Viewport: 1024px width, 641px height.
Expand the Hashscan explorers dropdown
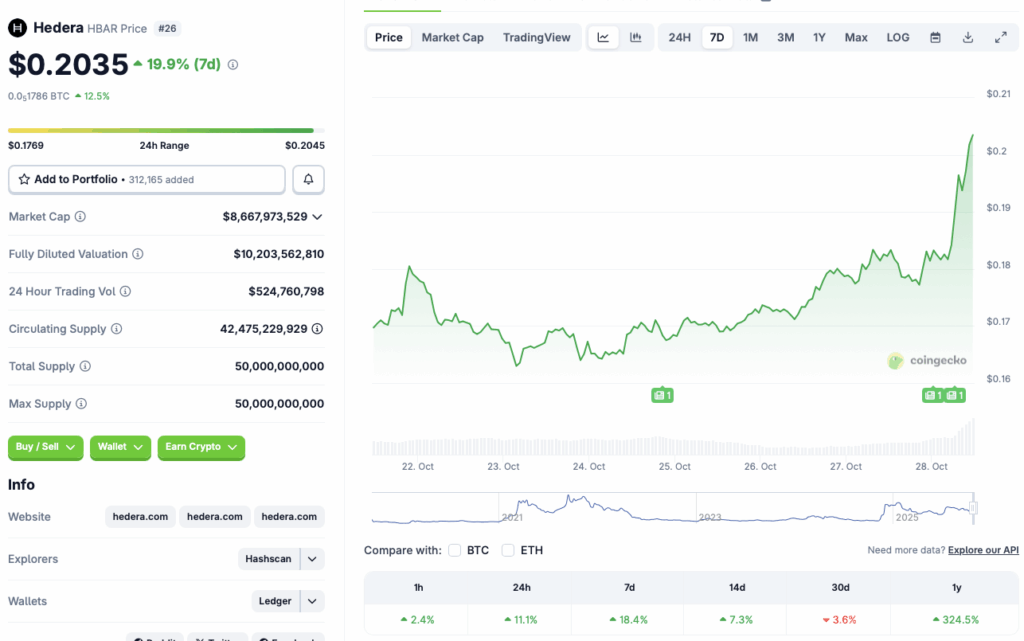click(x=313, y=559)
